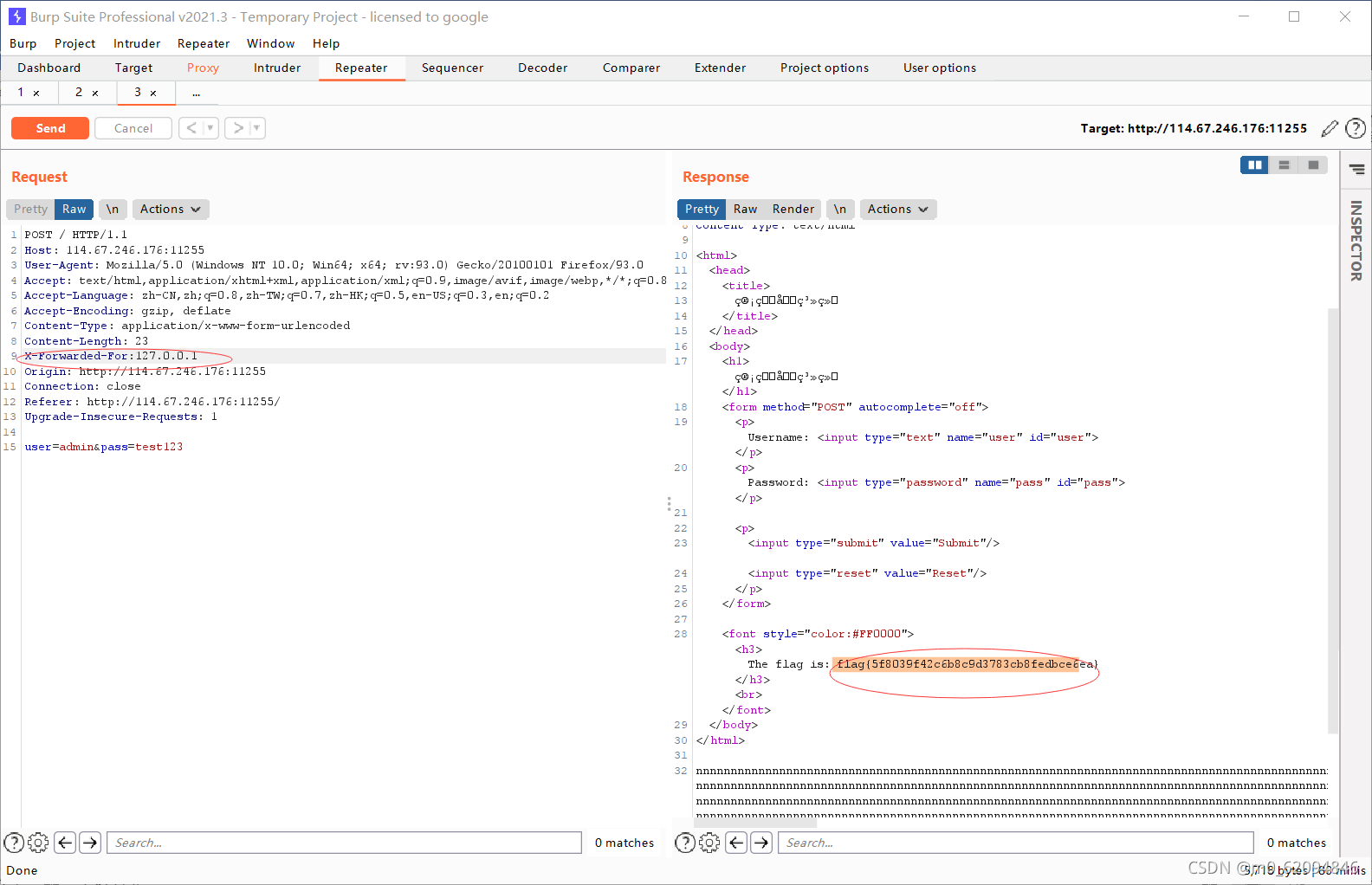Select the Render view in Response
This screenshot has width=1372, height=885.
793,209
